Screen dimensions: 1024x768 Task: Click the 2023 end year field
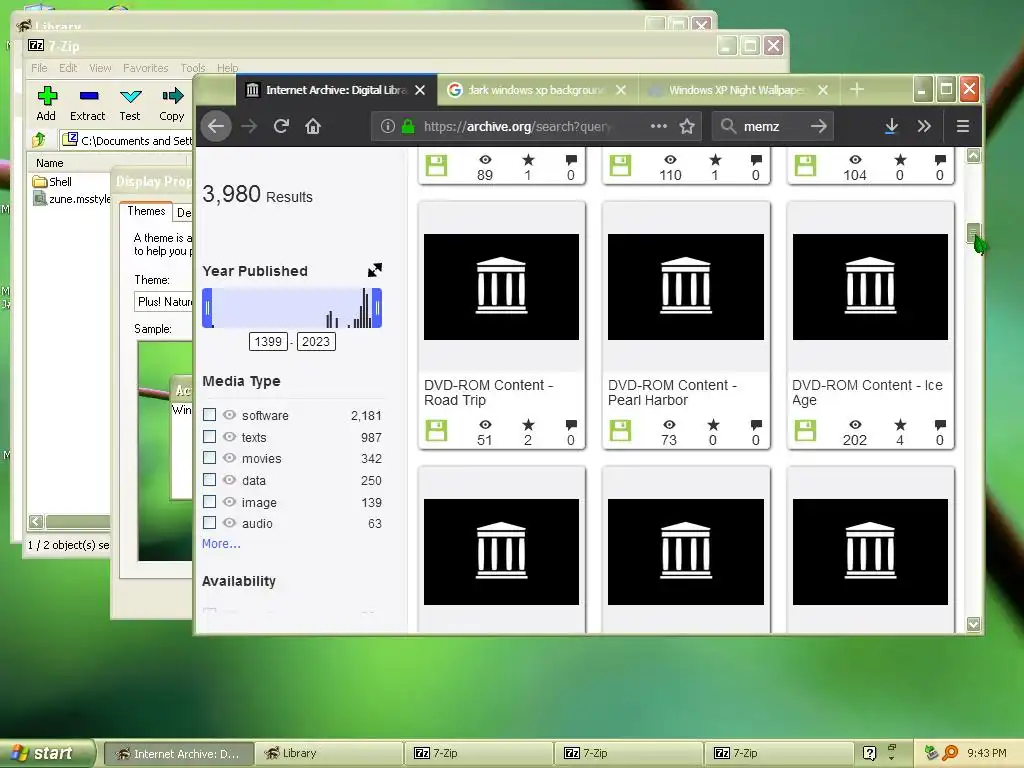tap(316, 342)
